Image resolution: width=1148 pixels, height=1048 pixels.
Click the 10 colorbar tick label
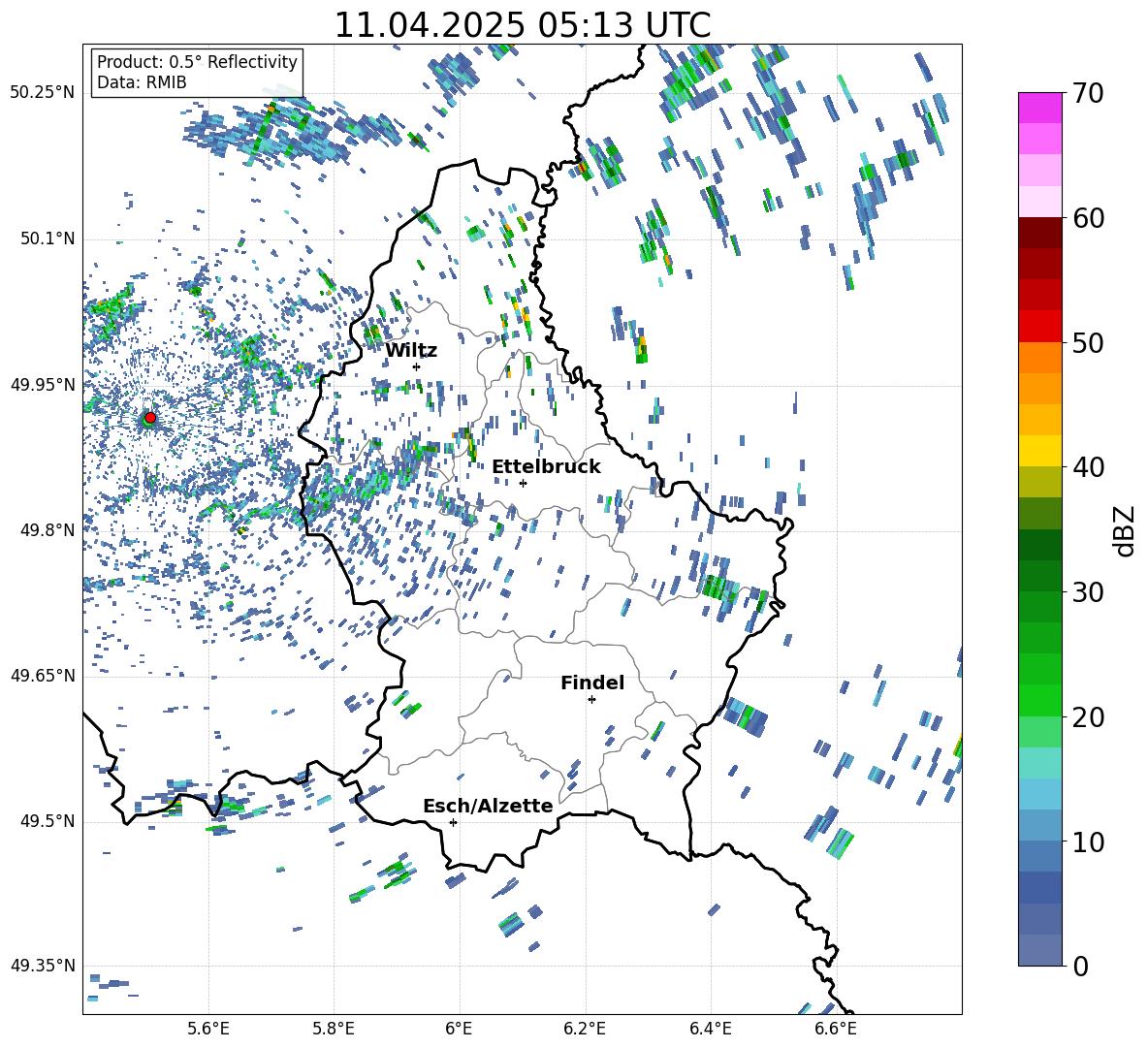coord(1088,842)
